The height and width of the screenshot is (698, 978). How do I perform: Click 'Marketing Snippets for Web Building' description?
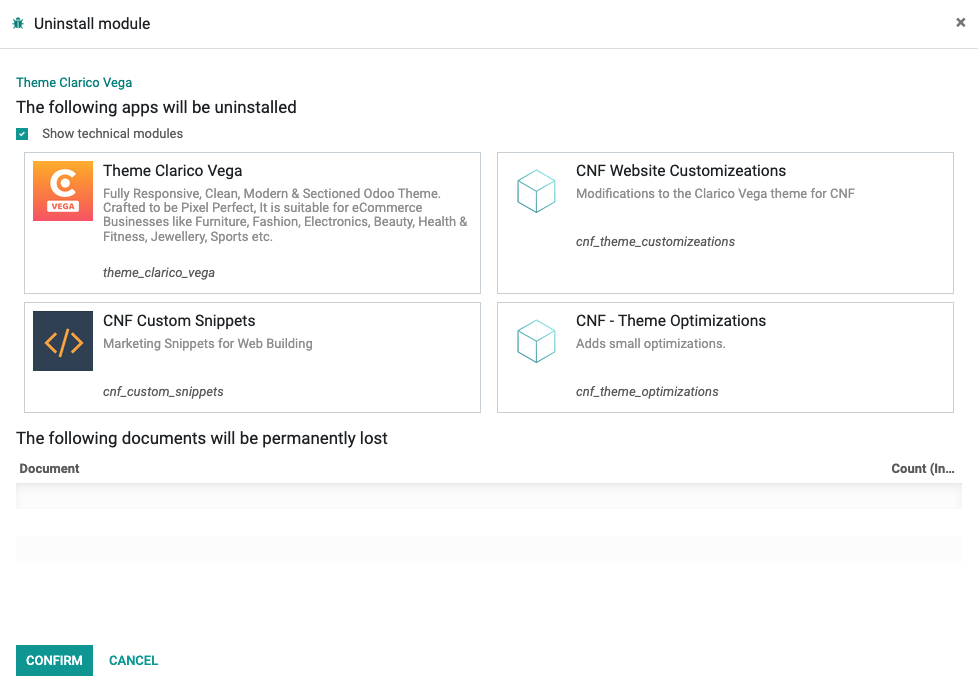[x=208, y=343]
